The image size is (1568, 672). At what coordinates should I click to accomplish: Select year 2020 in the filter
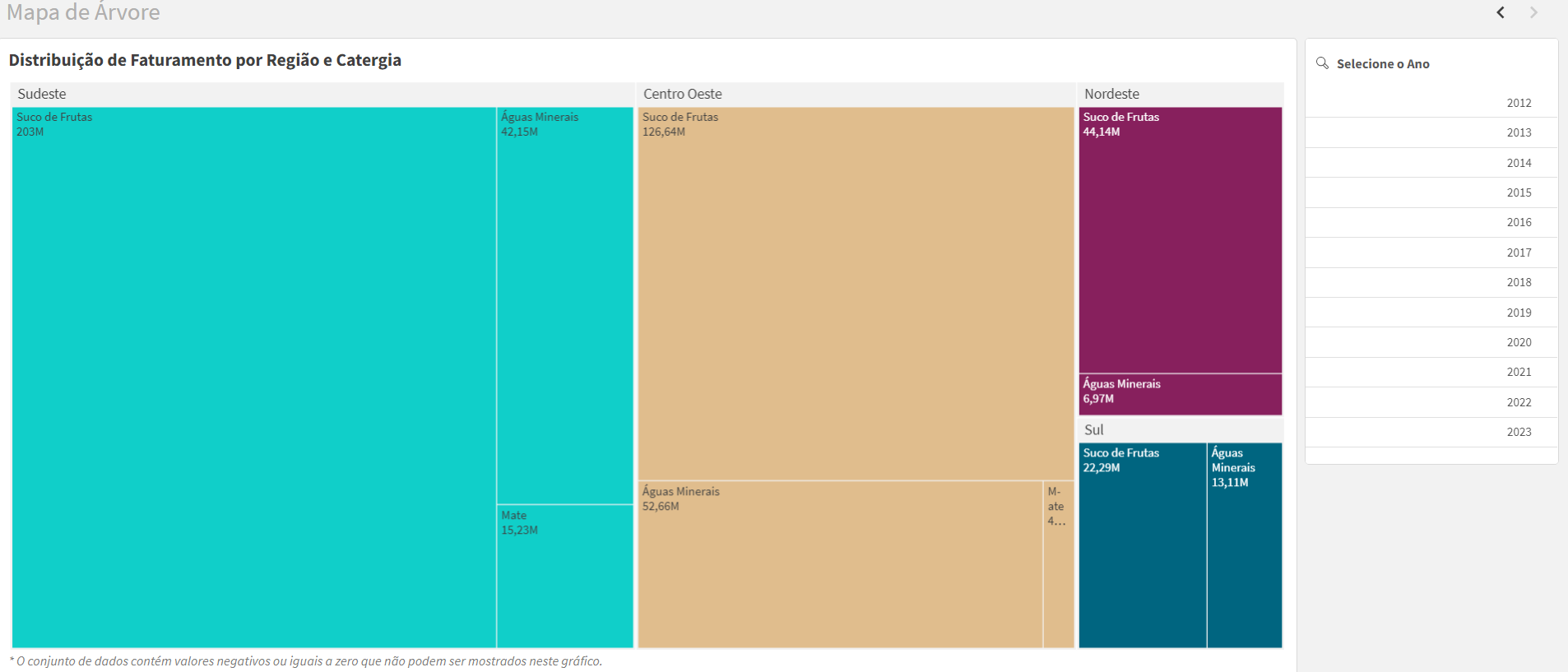1431,342
